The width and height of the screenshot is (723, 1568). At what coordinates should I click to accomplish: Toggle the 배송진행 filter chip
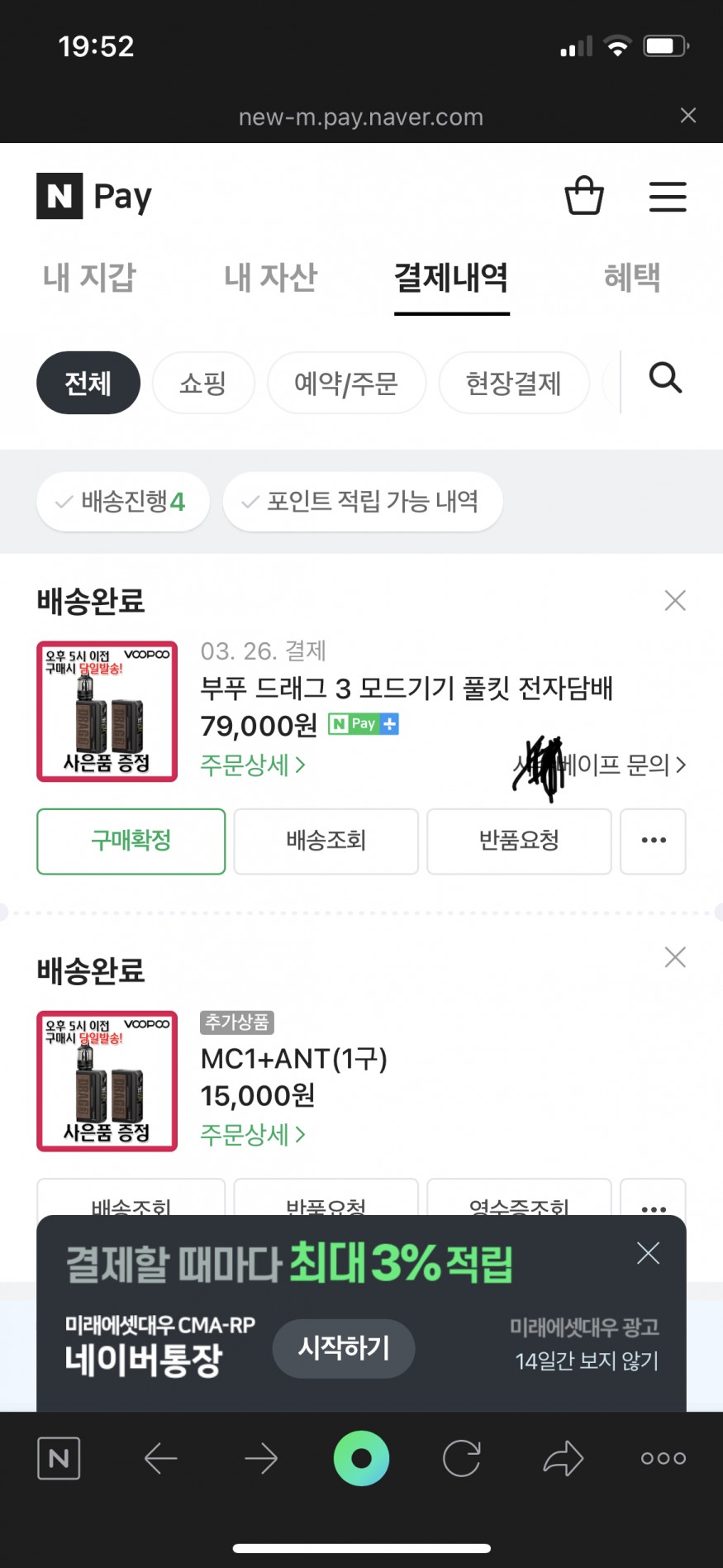122,501
